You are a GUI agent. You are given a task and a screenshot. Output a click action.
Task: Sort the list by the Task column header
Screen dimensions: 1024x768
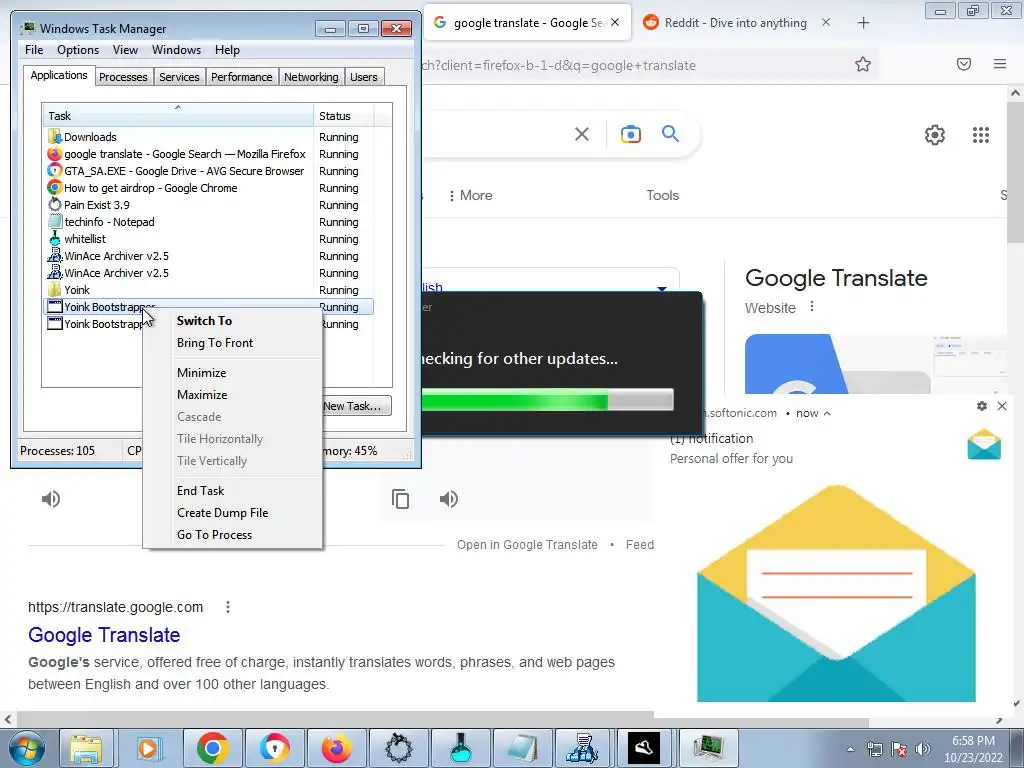click(x=177, y=116)
